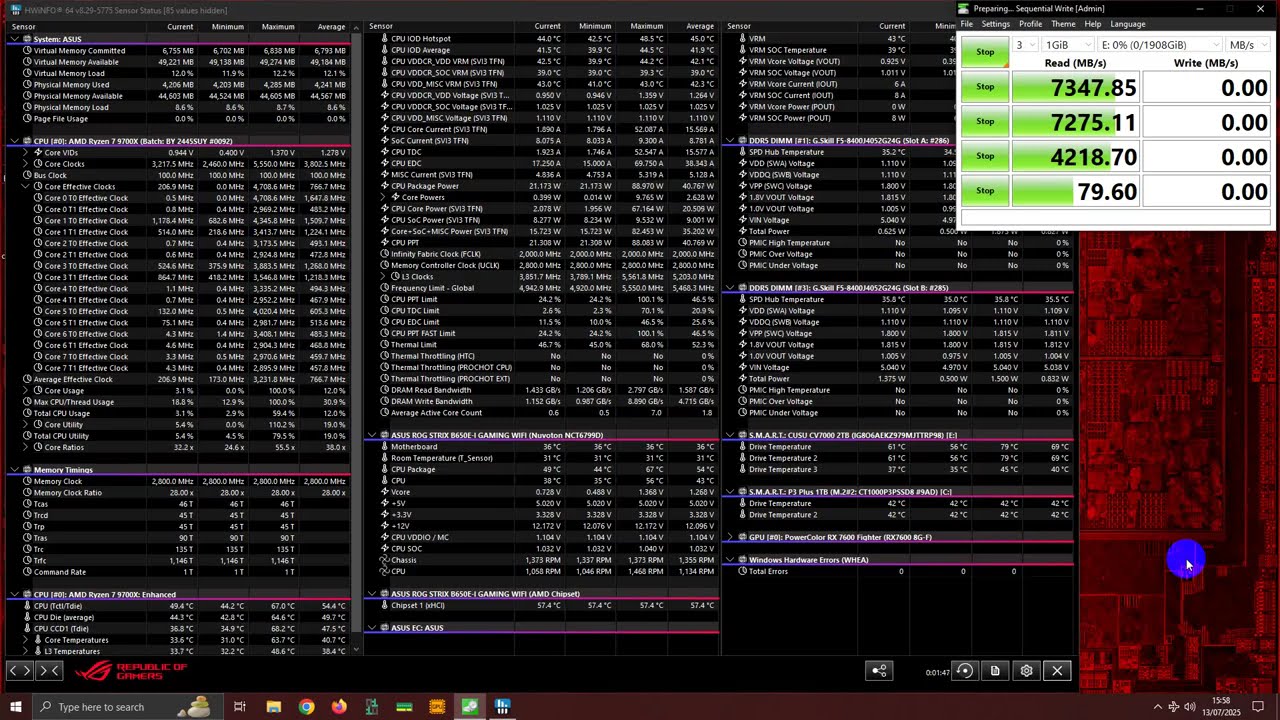Select the CPU Package Power sensor row

543,186
